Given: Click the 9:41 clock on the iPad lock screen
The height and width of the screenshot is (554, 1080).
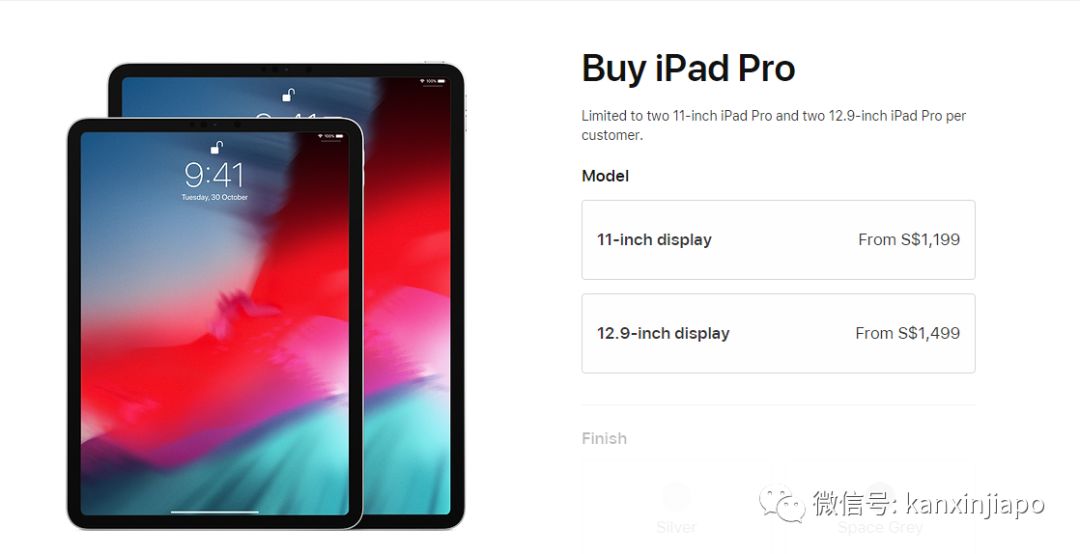Looking at the screenshot, I should 214,175.
